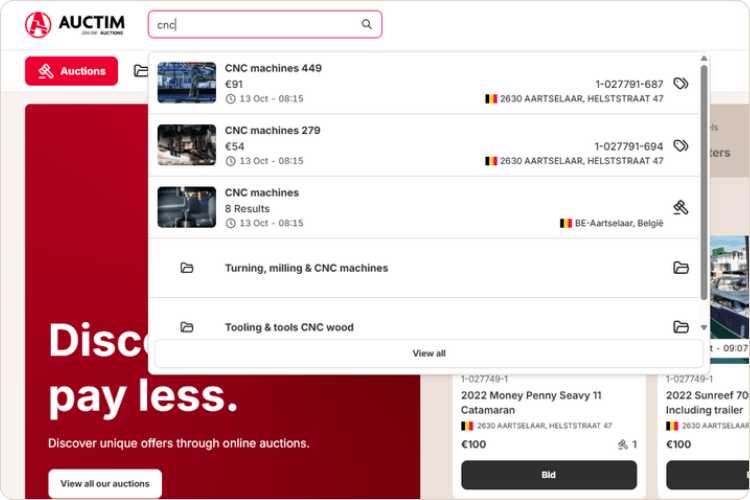Open "2022 Money Penny Seavy 11 Catamaran" listing
Screen dimensions: 750x500
click(531, 402)
